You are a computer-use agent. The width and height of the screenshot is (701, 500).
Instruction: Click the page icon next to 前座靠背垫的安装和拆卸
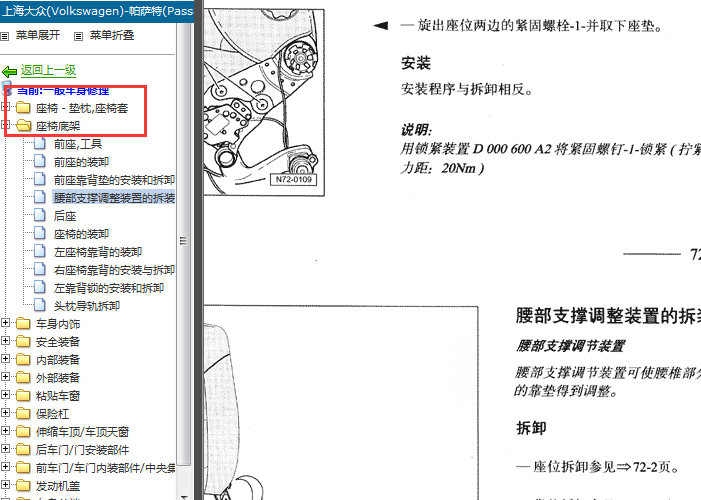click(40, 179)
